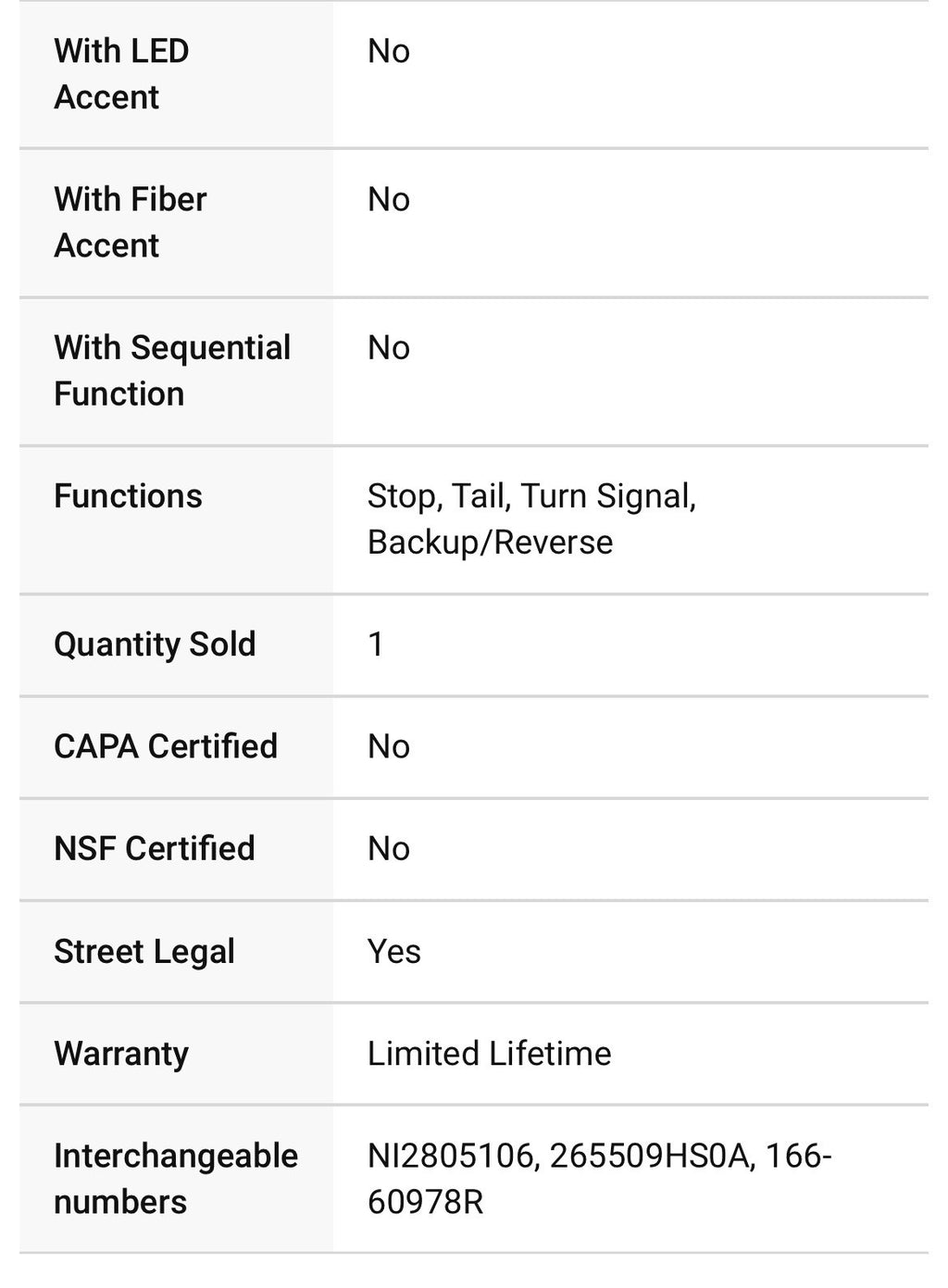Viewport: 948px width, 1288px height.
Task: Click the "With Sequential Function" label
Action: (x=172, y=370)
